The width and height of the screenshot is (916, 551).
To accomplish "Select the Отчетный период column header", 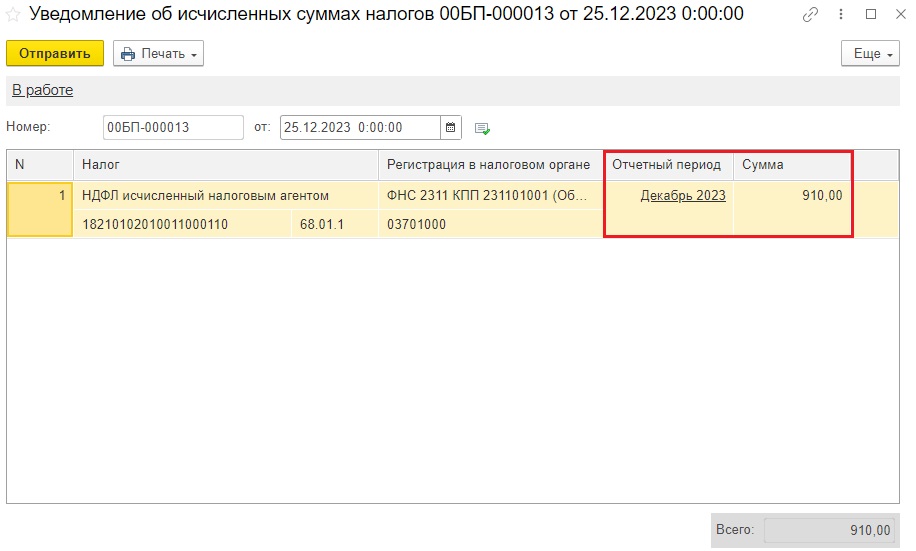I will pyautogui.click(x=669, y=165).
